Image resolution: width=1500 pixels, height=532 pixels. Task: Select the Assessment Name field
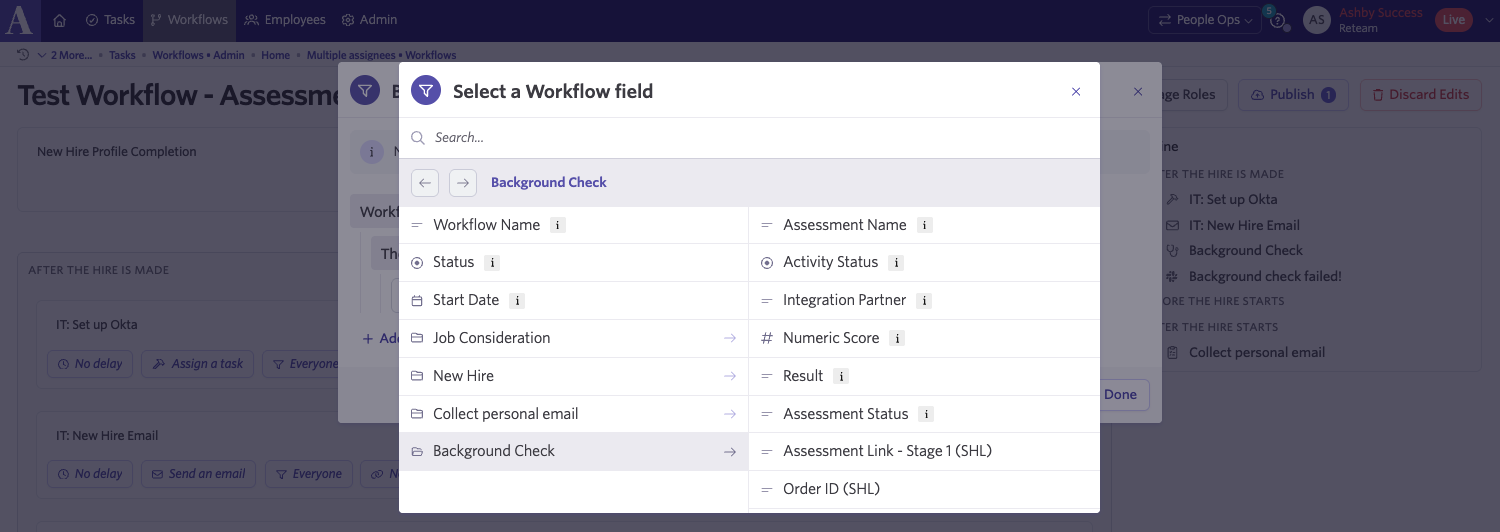924,225
